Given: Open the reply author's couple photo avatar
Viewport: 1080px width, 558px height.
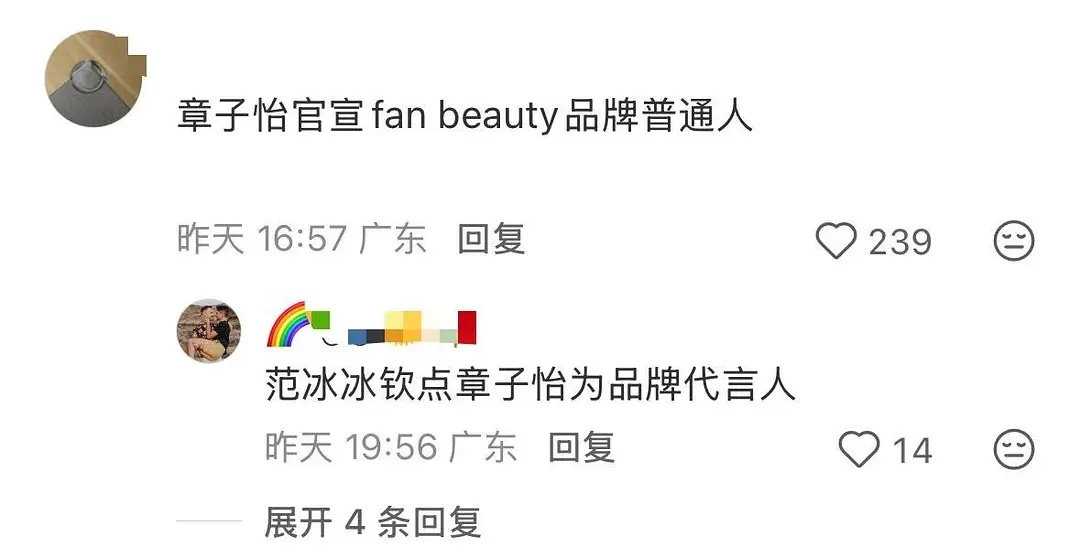Looking at the screenshot, I should pos(209,331).
